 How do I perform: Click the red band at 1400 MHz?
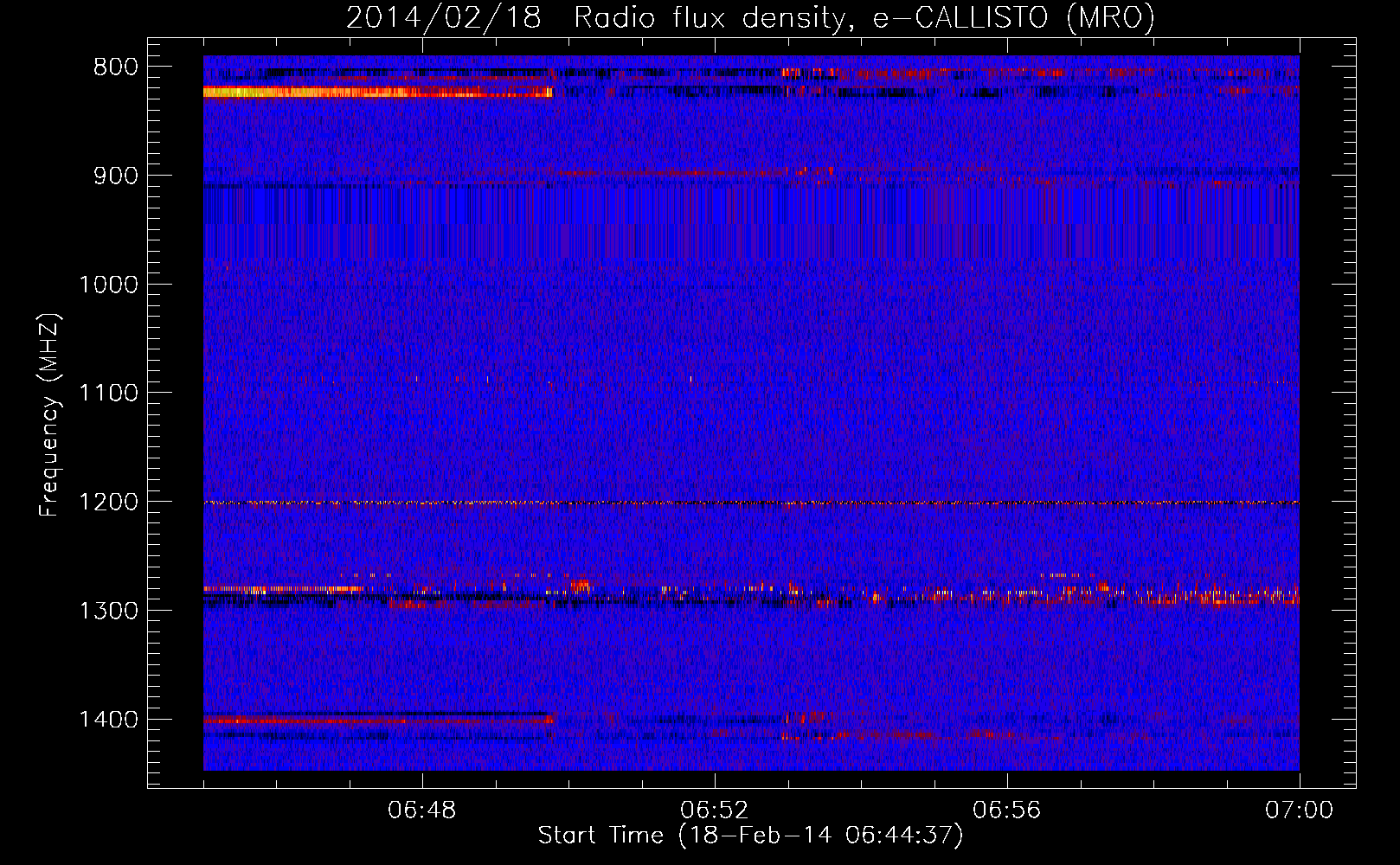pos(379,720)
